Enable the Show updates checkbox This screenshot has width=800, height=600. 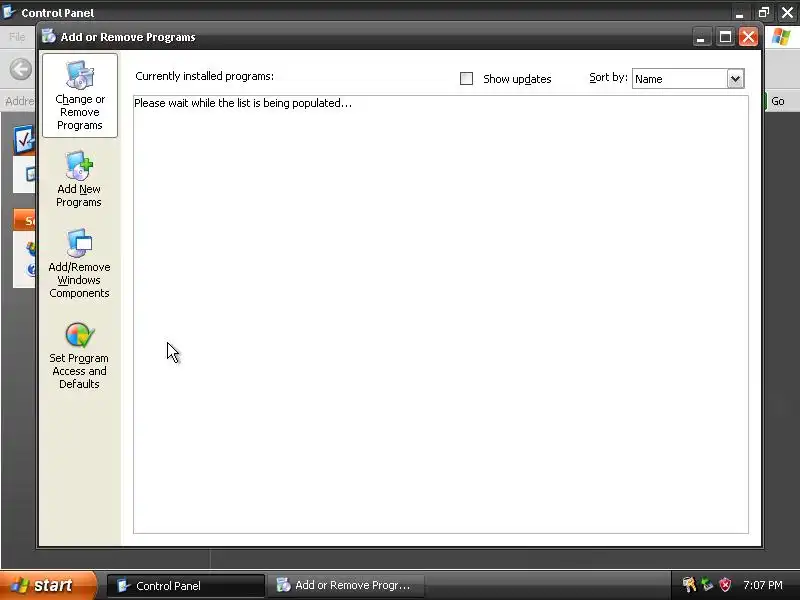click(x=466, y=79)
